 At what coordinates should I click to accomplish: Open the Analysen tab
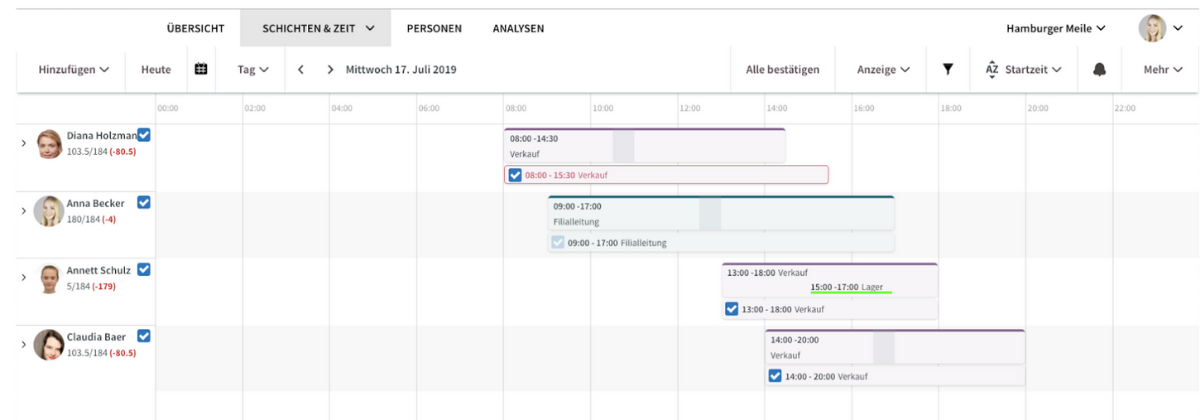point(518,28)
